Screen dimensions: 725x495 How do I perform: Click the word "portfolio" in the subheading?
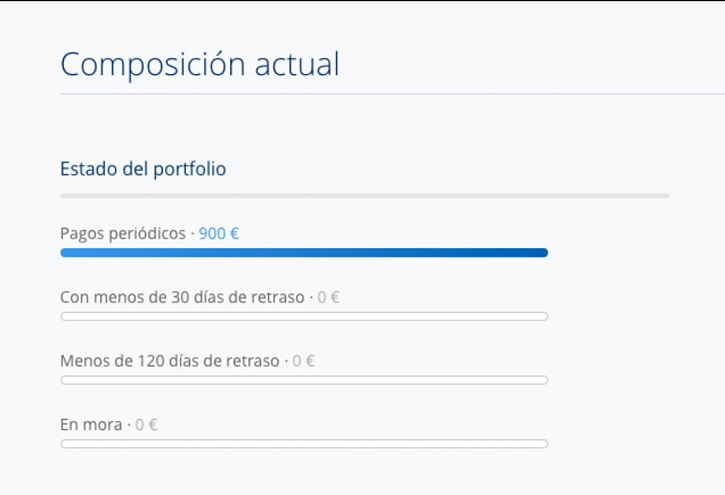pyautogui.click(x=189, y=169)
